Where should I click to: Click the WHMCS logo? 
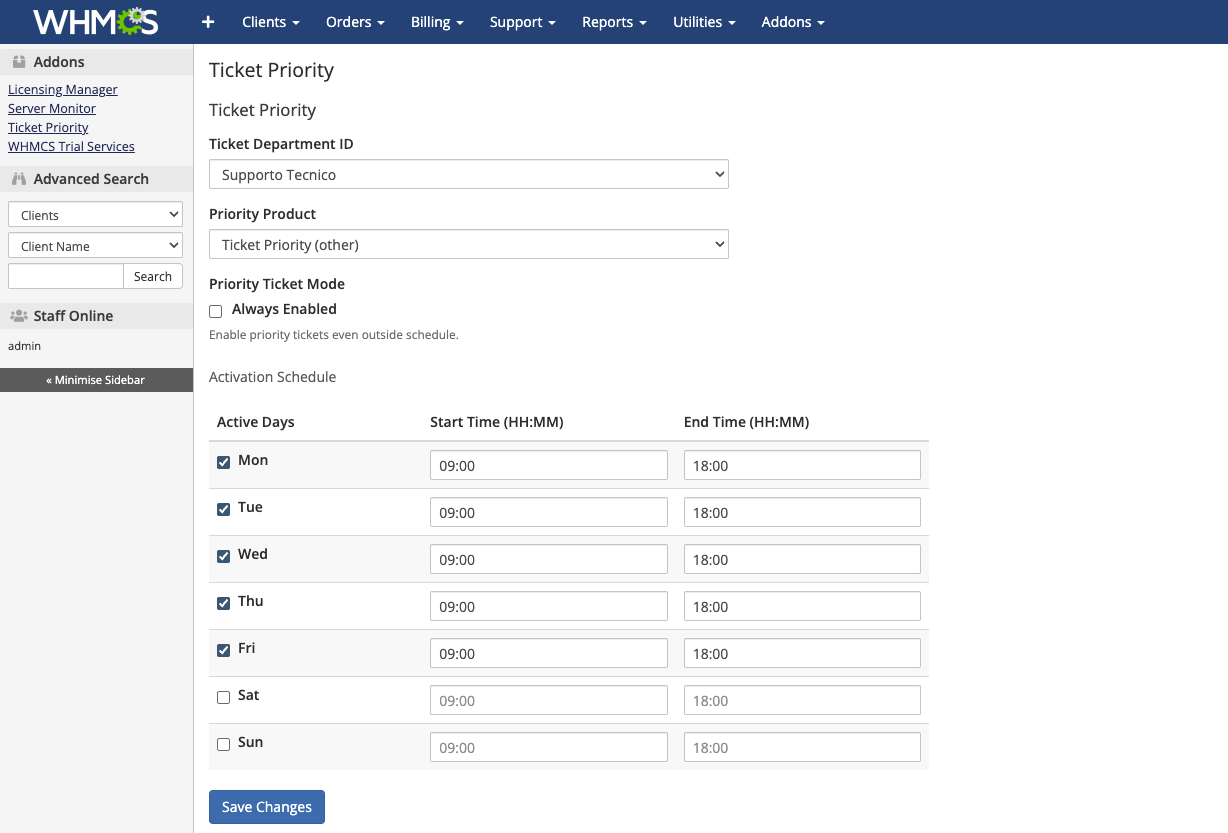click(x=96, y=22)
